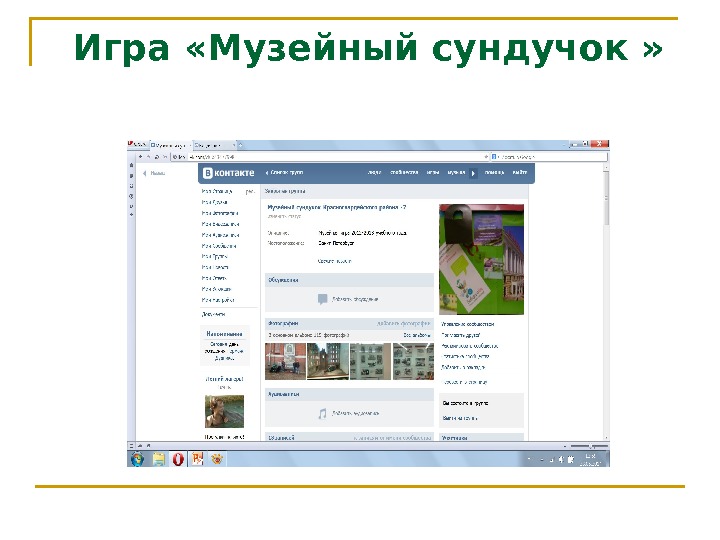This screenshot has width=720, height=540.
Task: Click the «Список групп» back link
Action: [285, 173]
